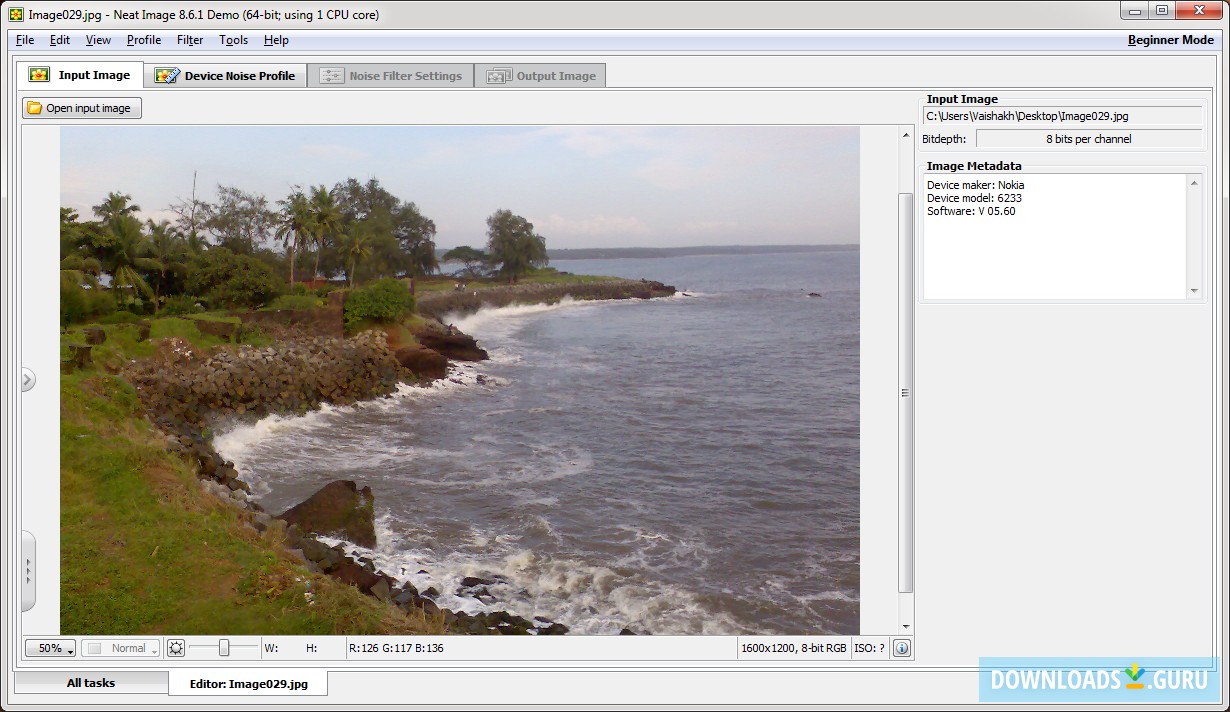
Task: Click the input image file path field
Action: 1063,116
